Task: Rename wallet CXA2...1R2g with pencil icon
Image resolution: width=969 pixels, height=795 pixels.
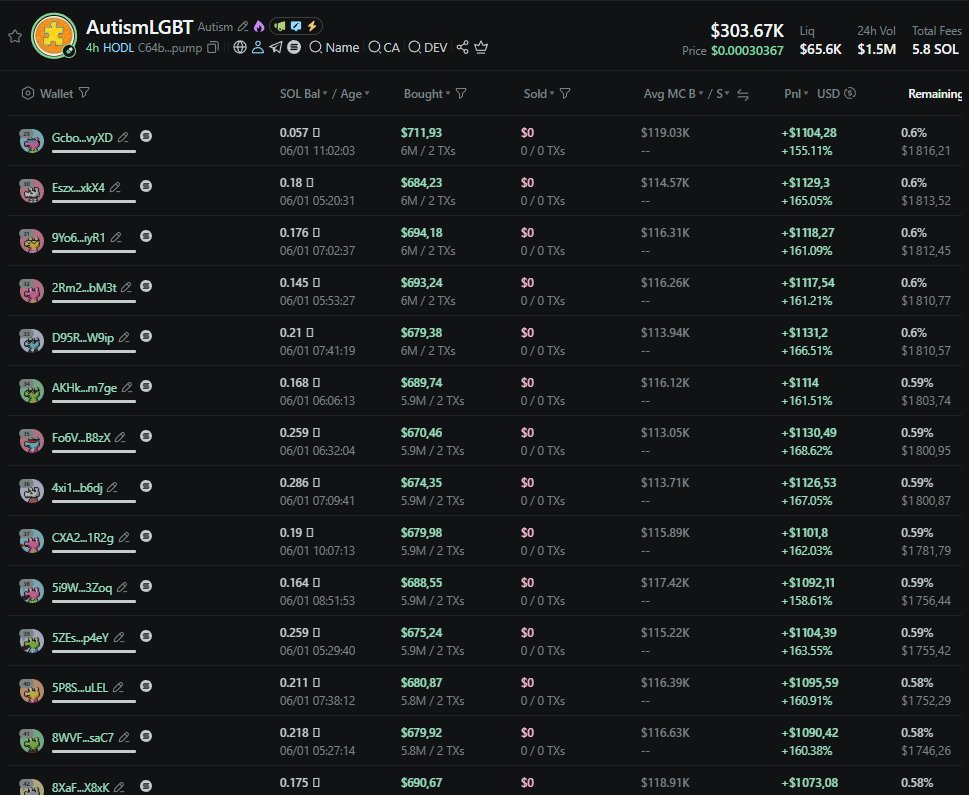Action: tap(124, 538)
